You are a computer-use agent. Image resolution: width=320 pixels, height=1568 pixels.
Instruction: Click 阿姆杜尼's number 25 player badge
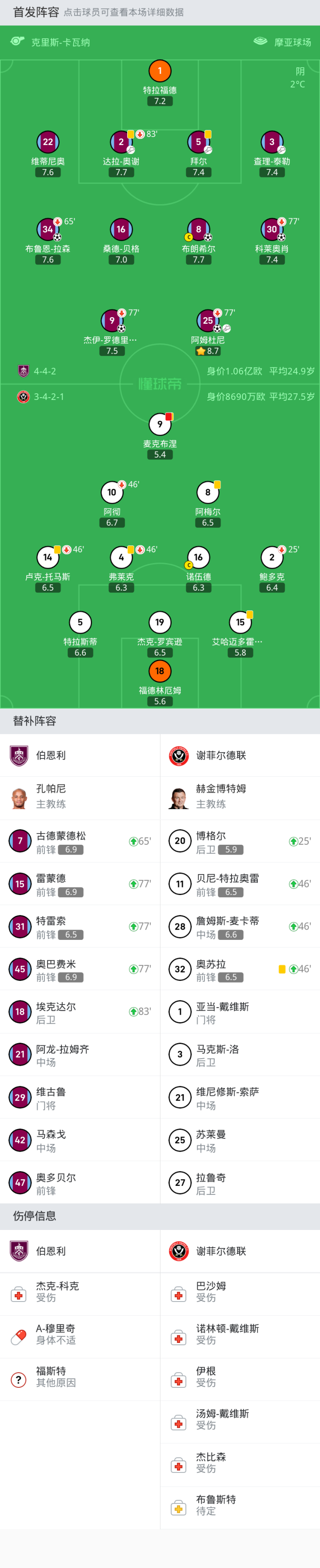point(208,320)
